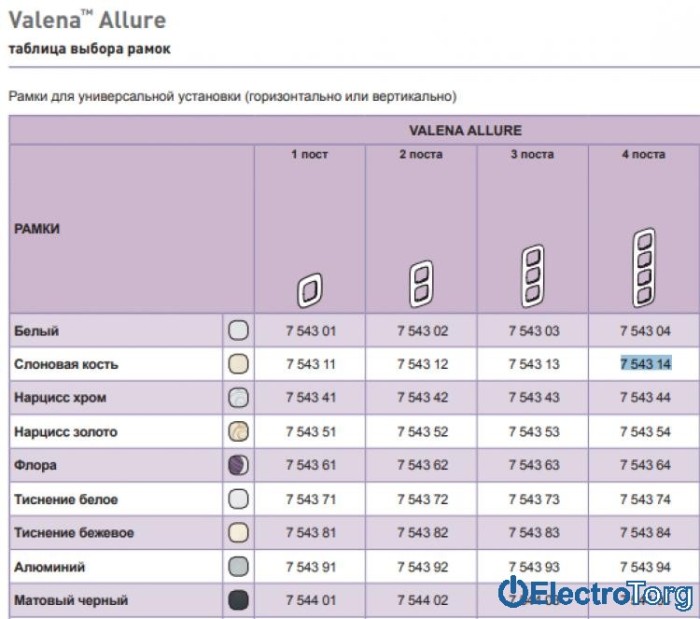Click the code 7 543 64
The width and height of the screenshot is (700, 619).
coord(646,465)
